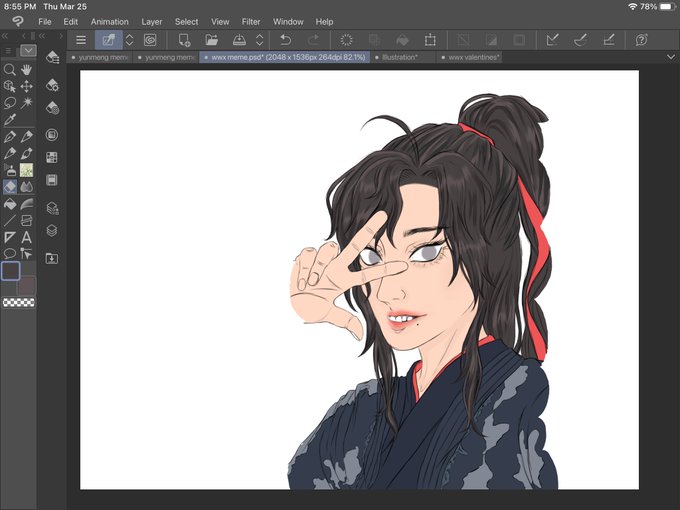Select the Frame border tool
This screenshot has height=510, width=680.
[x=26, y=220]
